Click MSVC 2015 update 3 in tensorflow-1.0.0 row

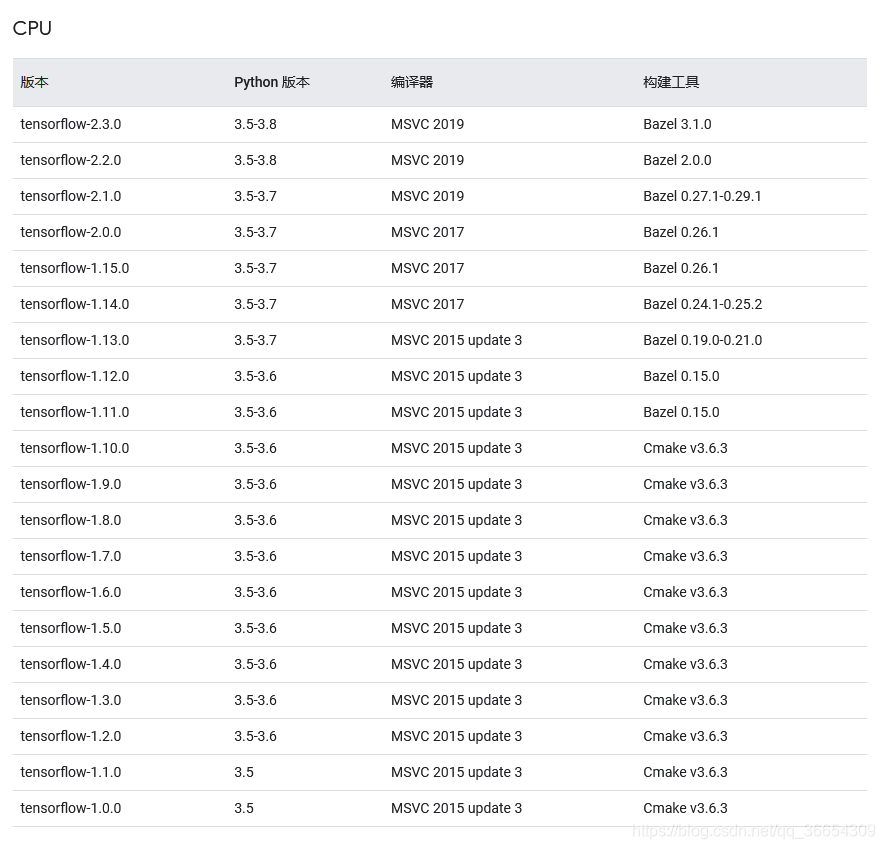click(x=456, y=808)
